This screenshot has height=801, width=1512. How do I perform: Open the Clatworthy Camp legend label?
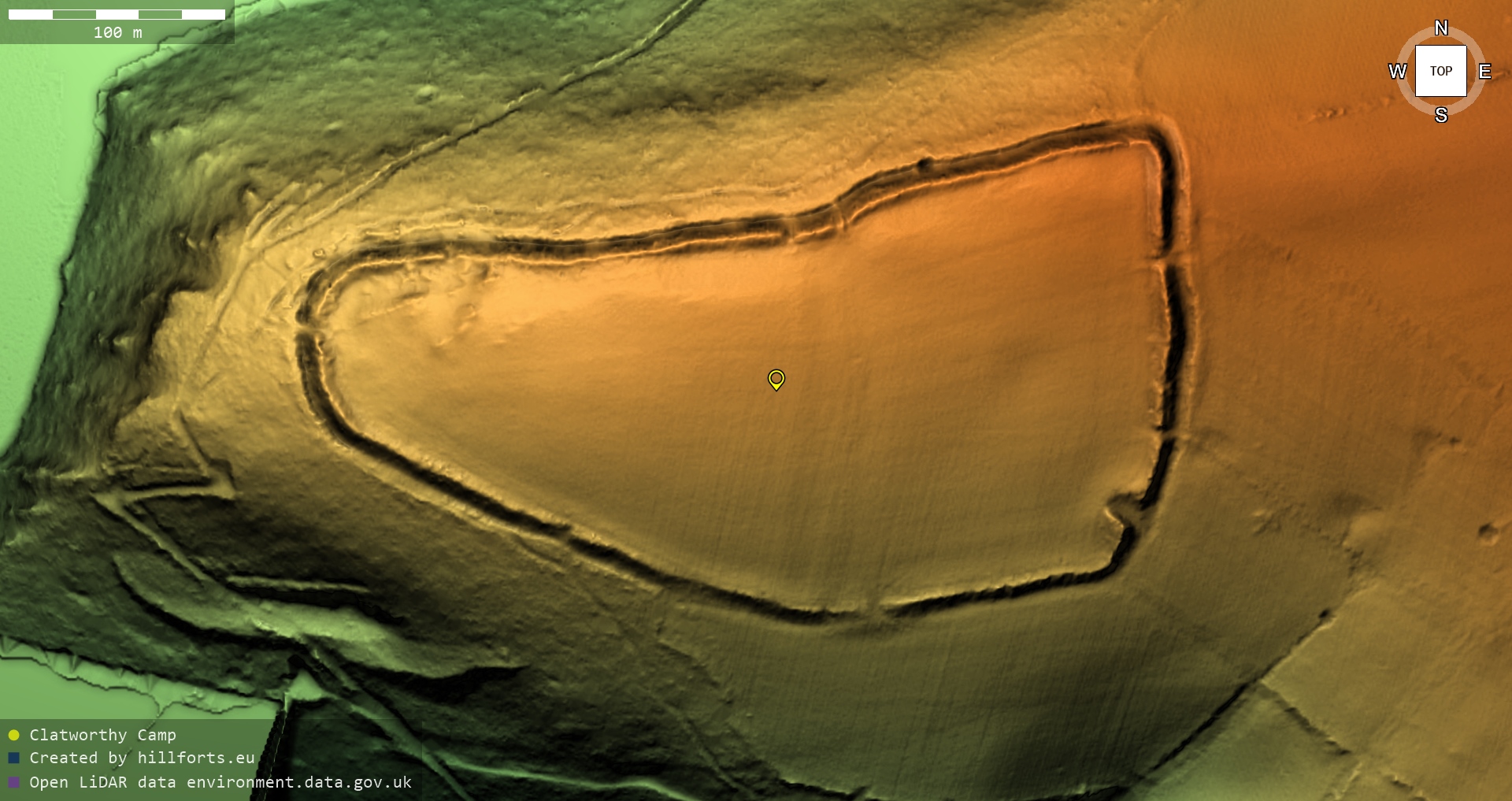[102, 735]
